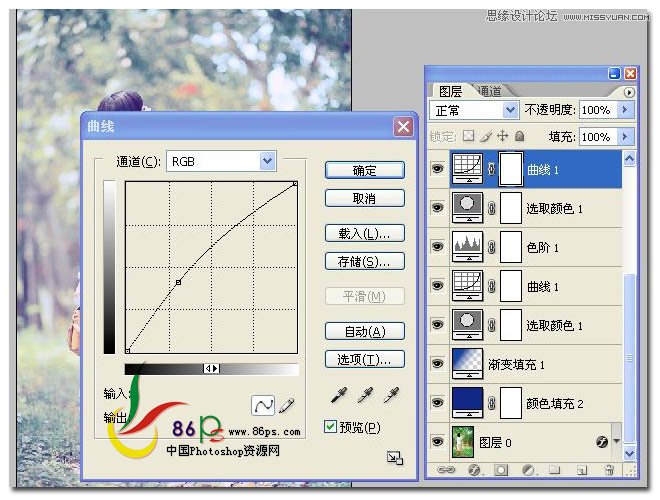Click the add layer mask icon
The width and height of the screenshot is (660, 500).
[501, 470]
